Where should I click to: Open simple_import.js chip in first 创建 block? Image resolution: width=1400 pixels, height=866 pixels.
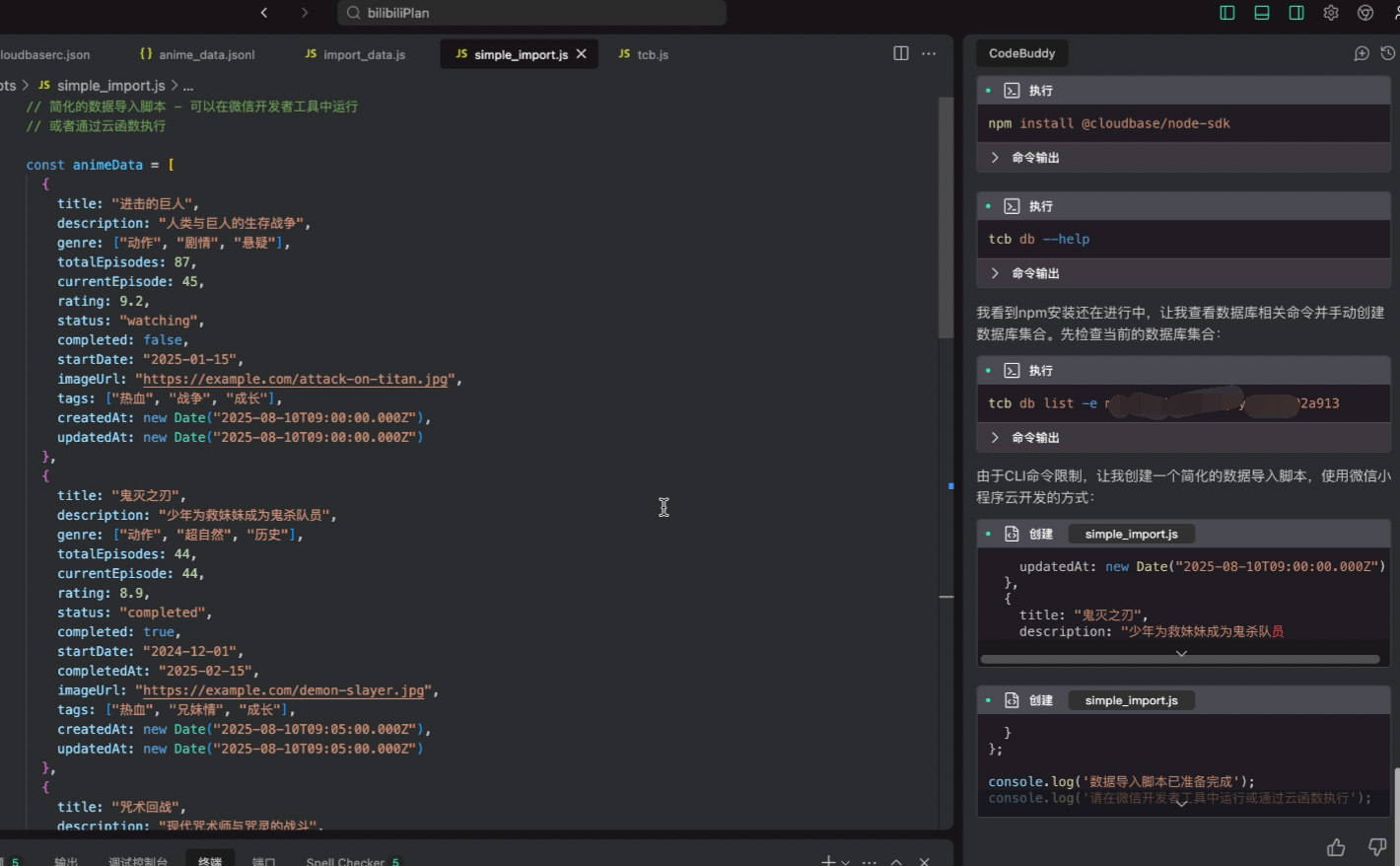pyautogui.click(x=1131, y=534)
